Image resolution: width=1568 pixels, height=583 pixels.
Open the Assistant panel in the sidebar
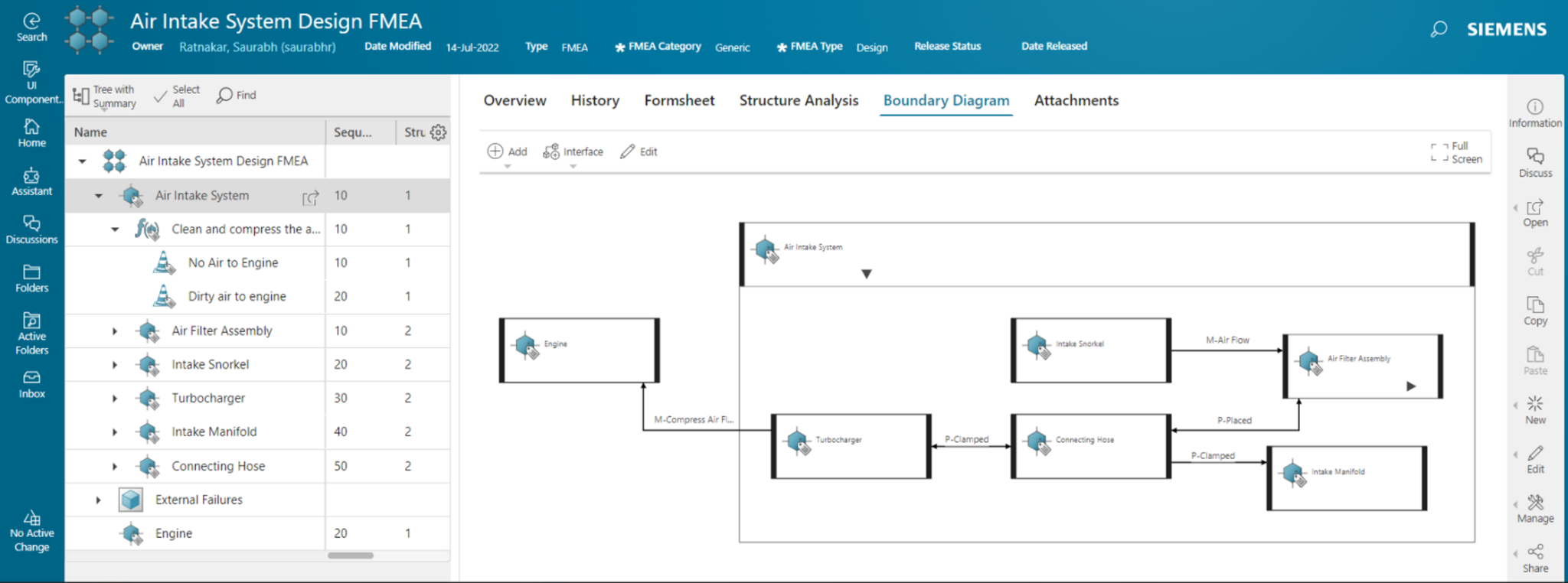pyautogui.click(x=31, y=182)
